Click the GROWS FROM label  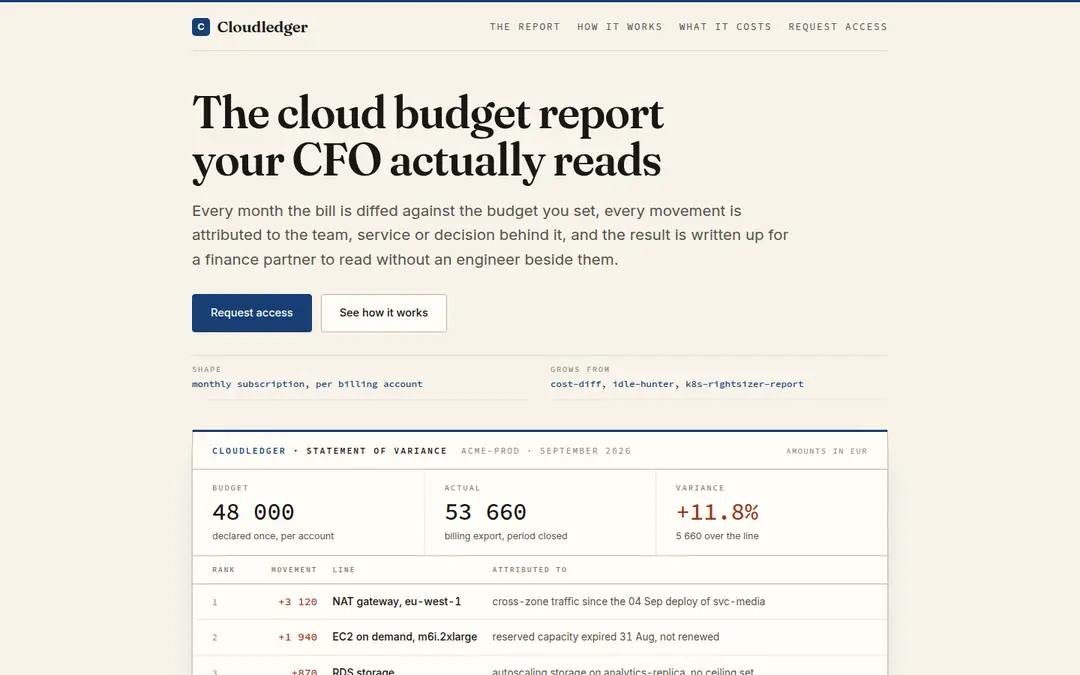click(580, 369)
